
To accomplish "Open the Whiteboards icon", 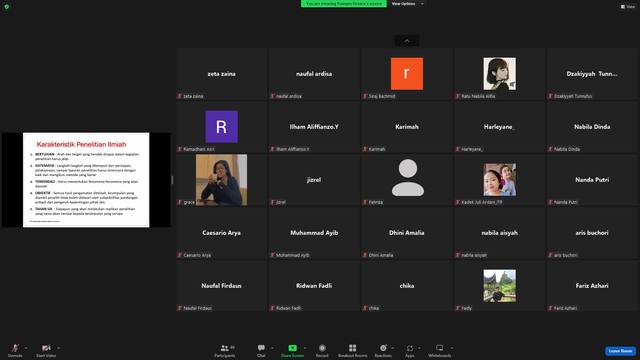I will [x=440, y=348].
